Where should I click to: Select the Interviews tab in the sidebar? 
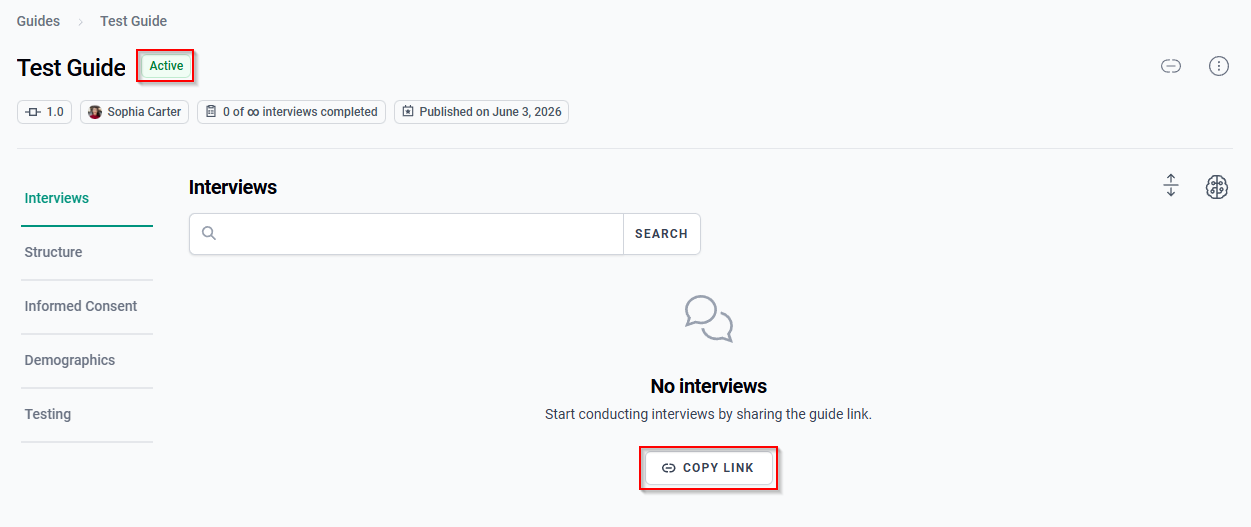[x=87, y=198]
